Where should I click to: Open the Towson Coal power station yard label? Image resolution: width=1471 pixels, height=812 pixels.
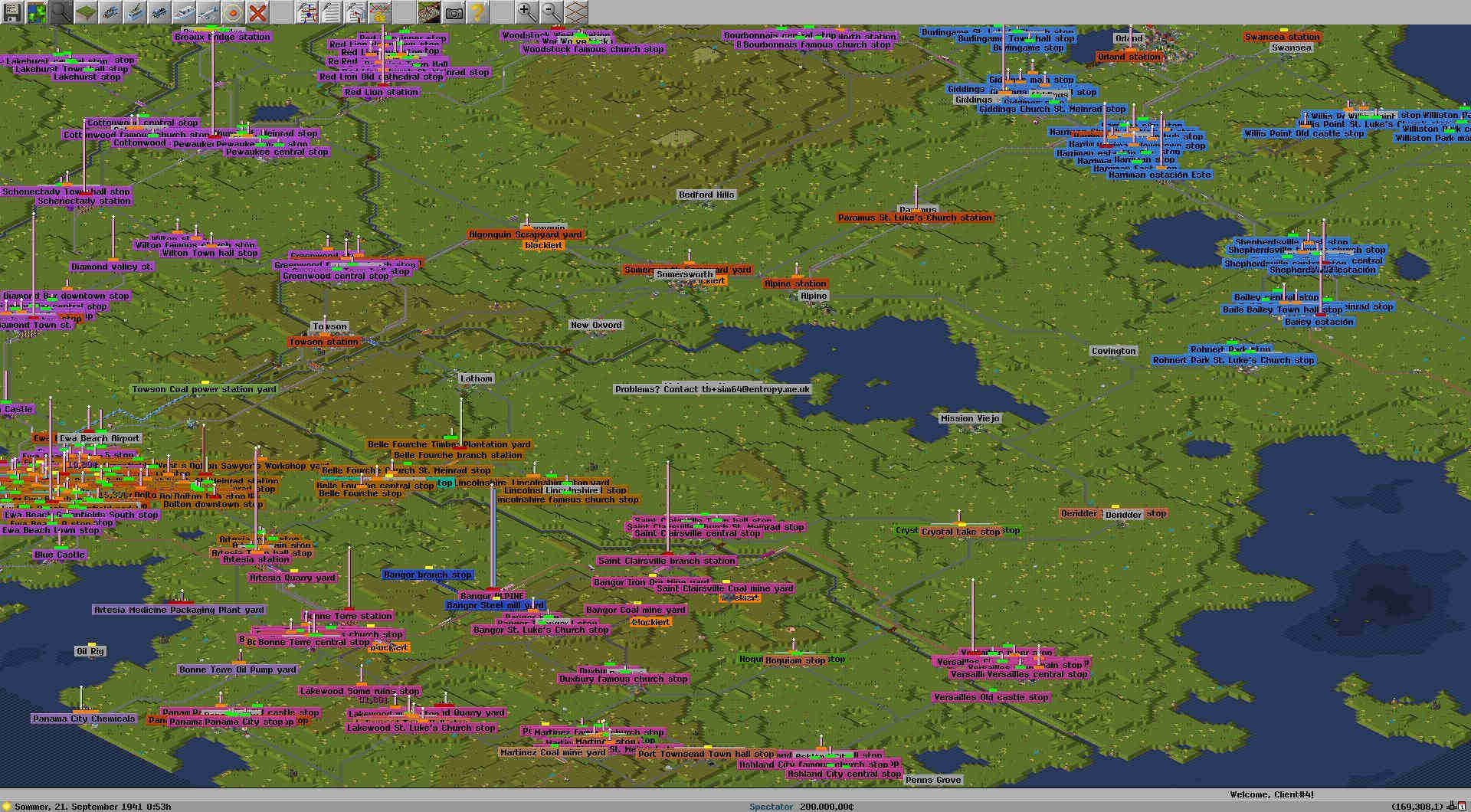[204, 389]
